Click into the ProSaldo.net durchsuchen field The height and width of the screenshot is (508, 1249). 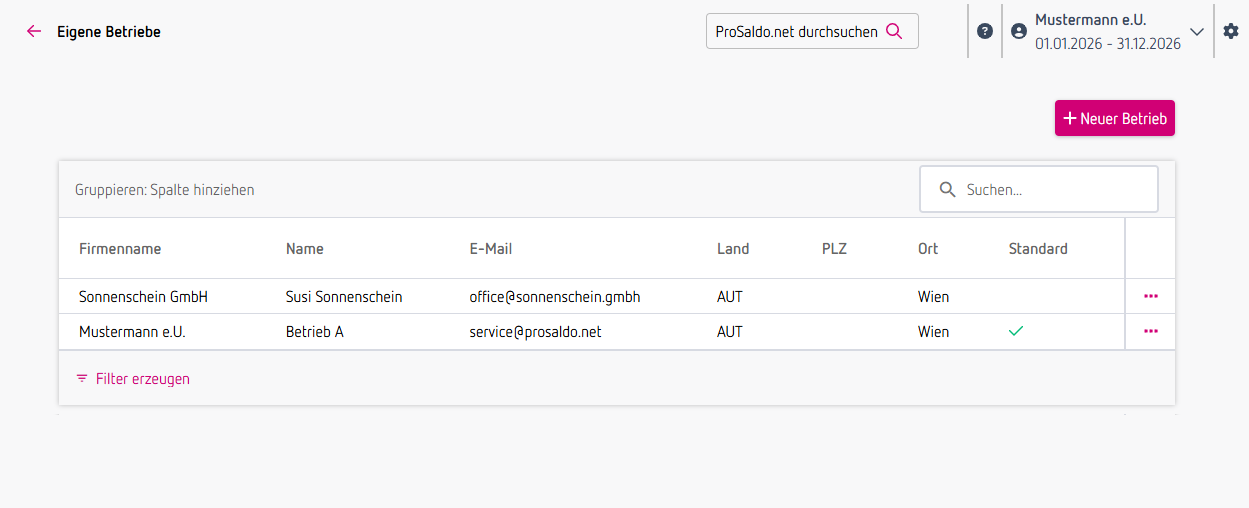point(795,31)
